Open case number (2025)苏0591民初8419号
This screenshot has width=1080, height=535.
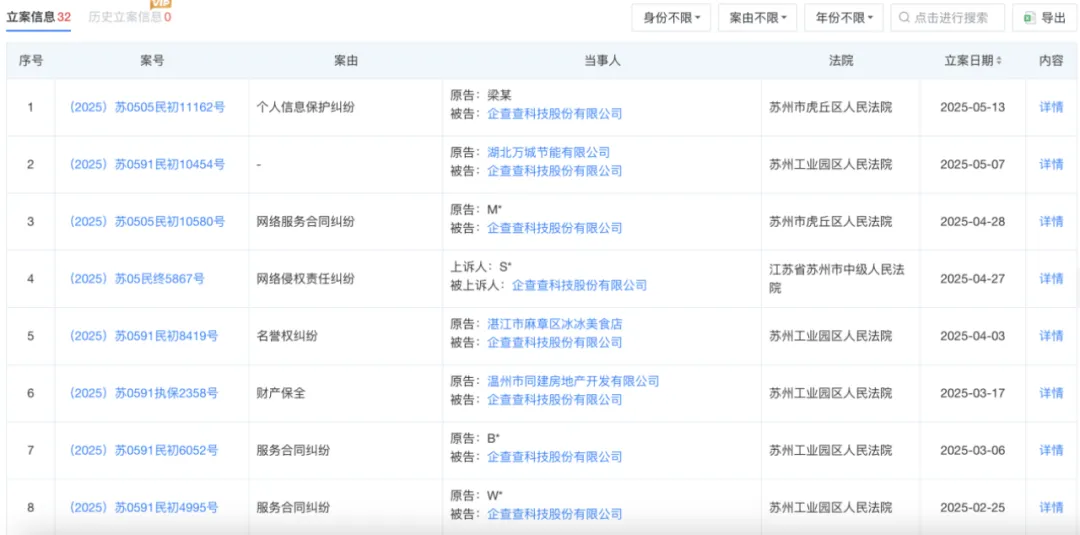pyautogui.click(x=143, y=336)
